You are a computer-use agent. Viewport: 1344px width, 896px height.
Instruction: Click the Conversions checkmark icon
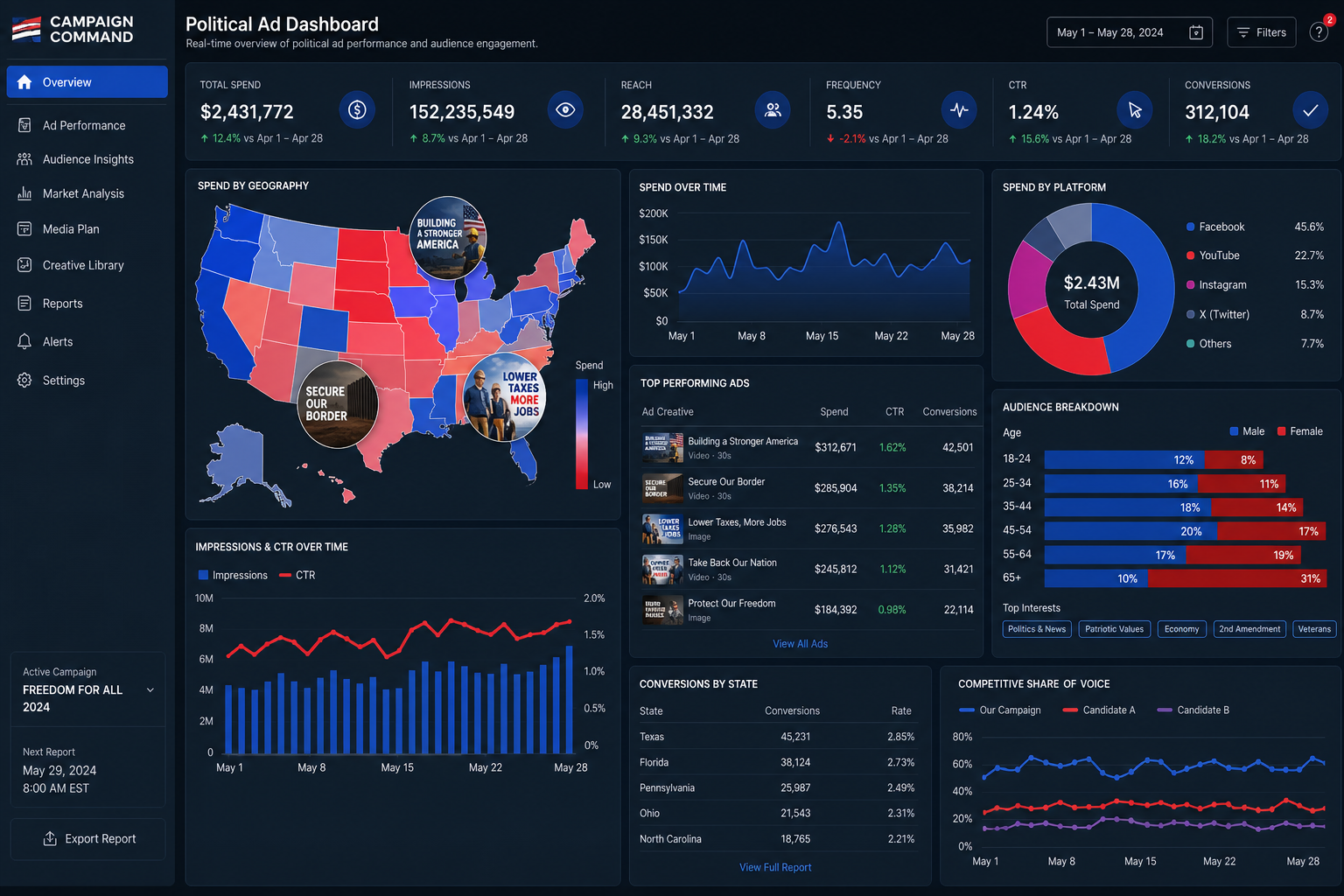point(1310,109)
